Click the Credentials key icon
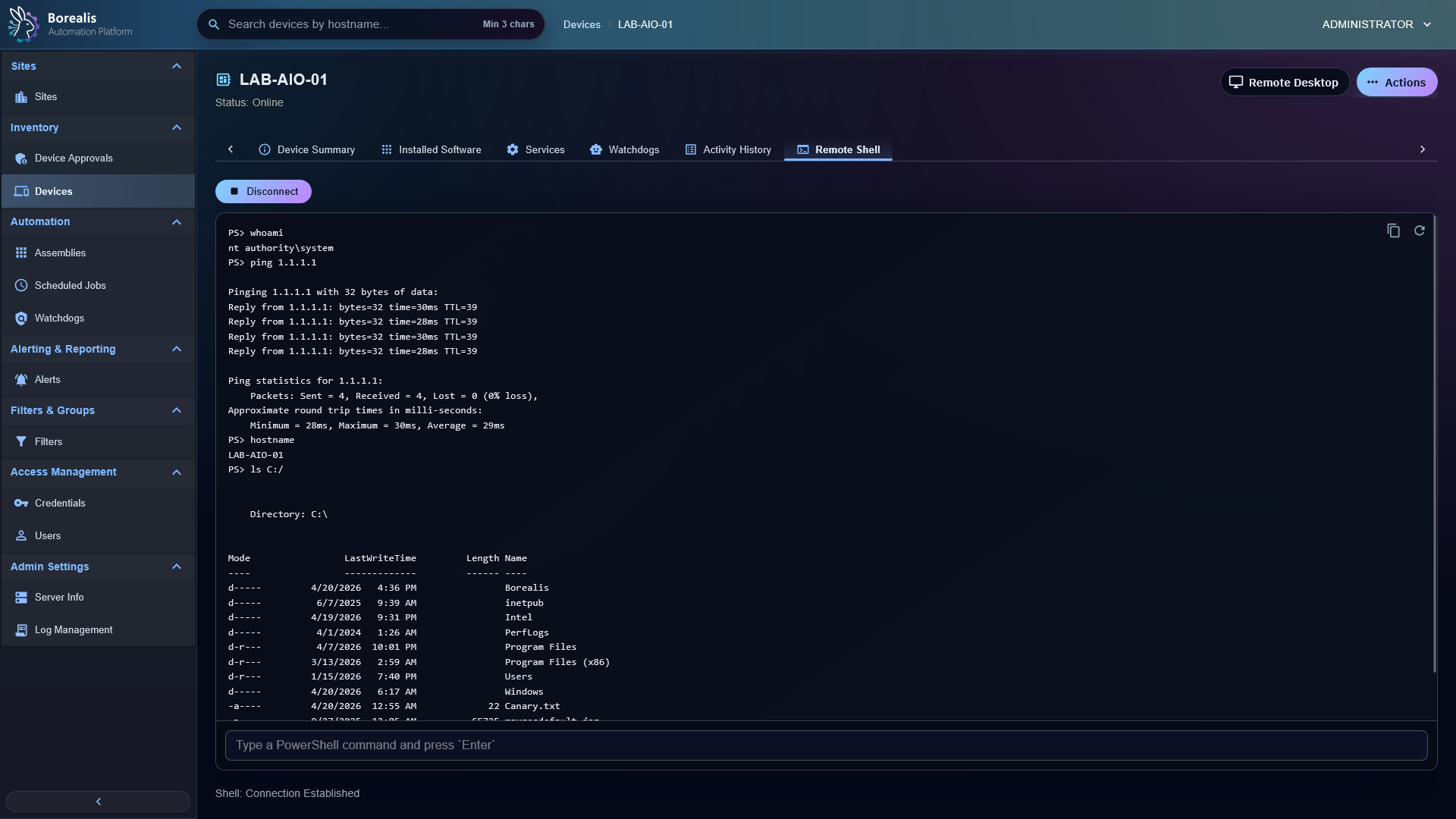This screenshot has width=1456, height=819. pyautogui.click(x=21, y=504)
